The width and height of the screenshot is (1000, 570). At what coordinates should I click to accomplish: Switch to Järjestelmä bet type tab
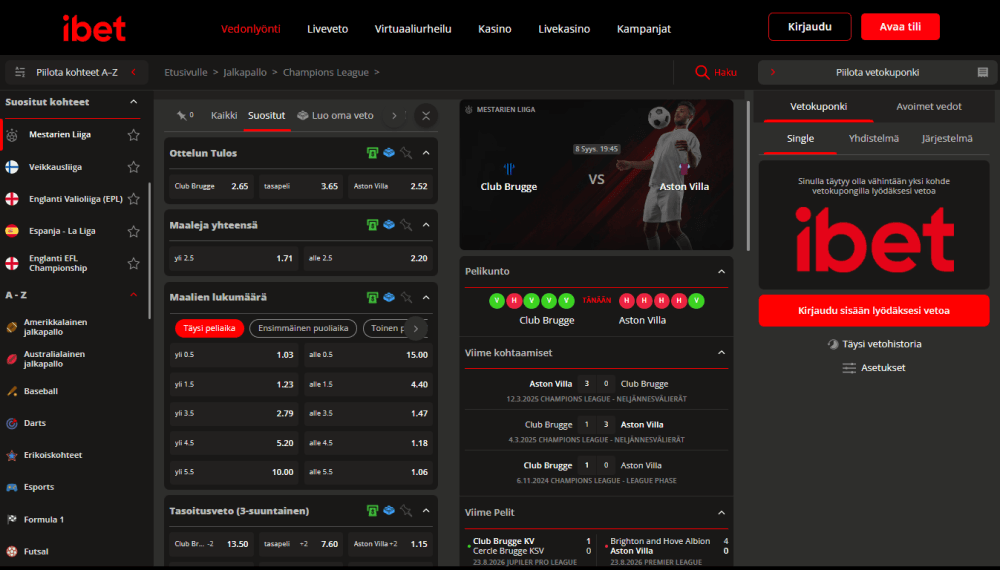click(x=947, y=138)
